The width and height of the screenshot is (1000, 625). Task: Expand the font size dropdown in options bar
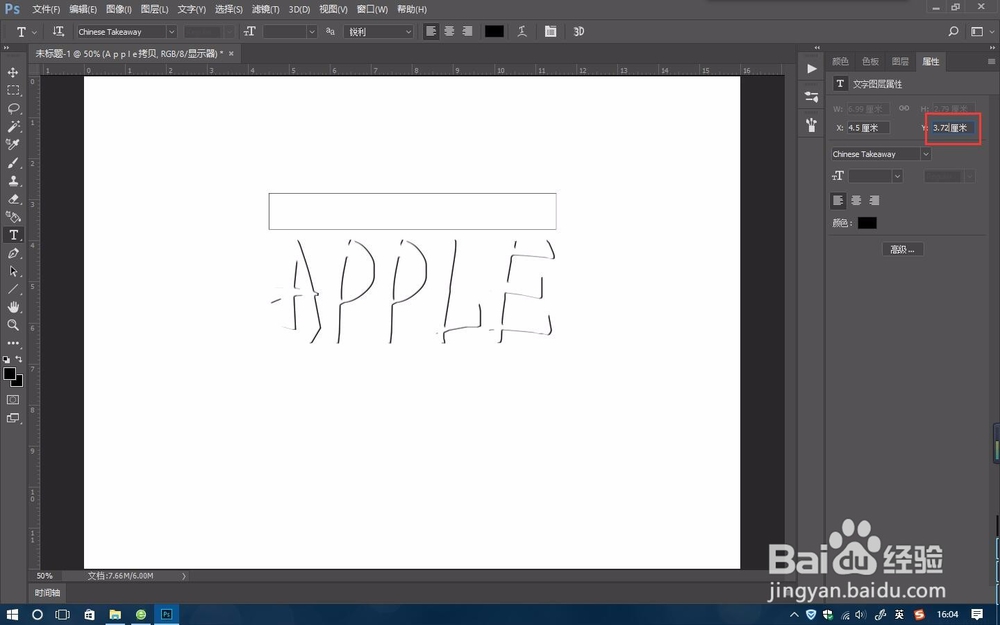312,31
